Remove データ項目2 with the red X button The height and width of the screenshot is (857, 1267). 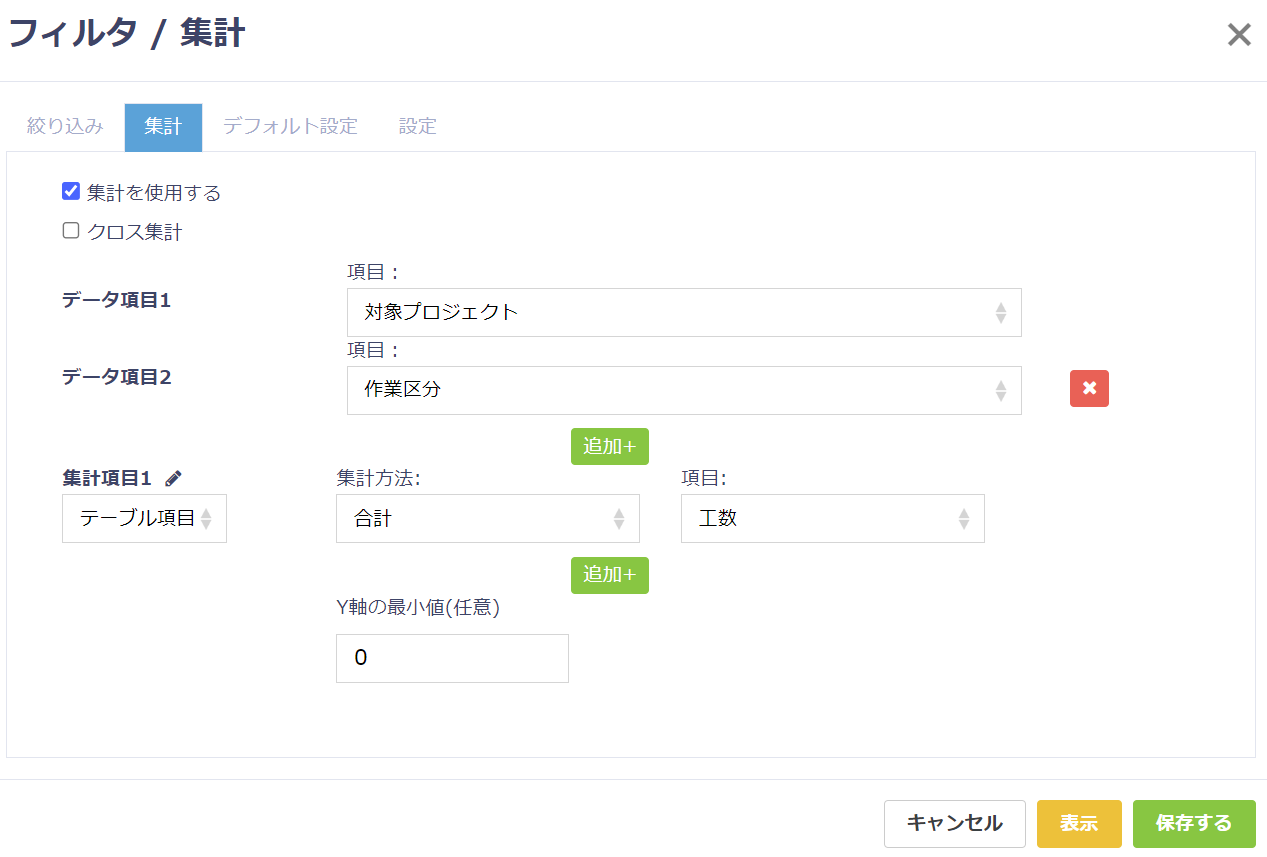(x=1089, y=389)
